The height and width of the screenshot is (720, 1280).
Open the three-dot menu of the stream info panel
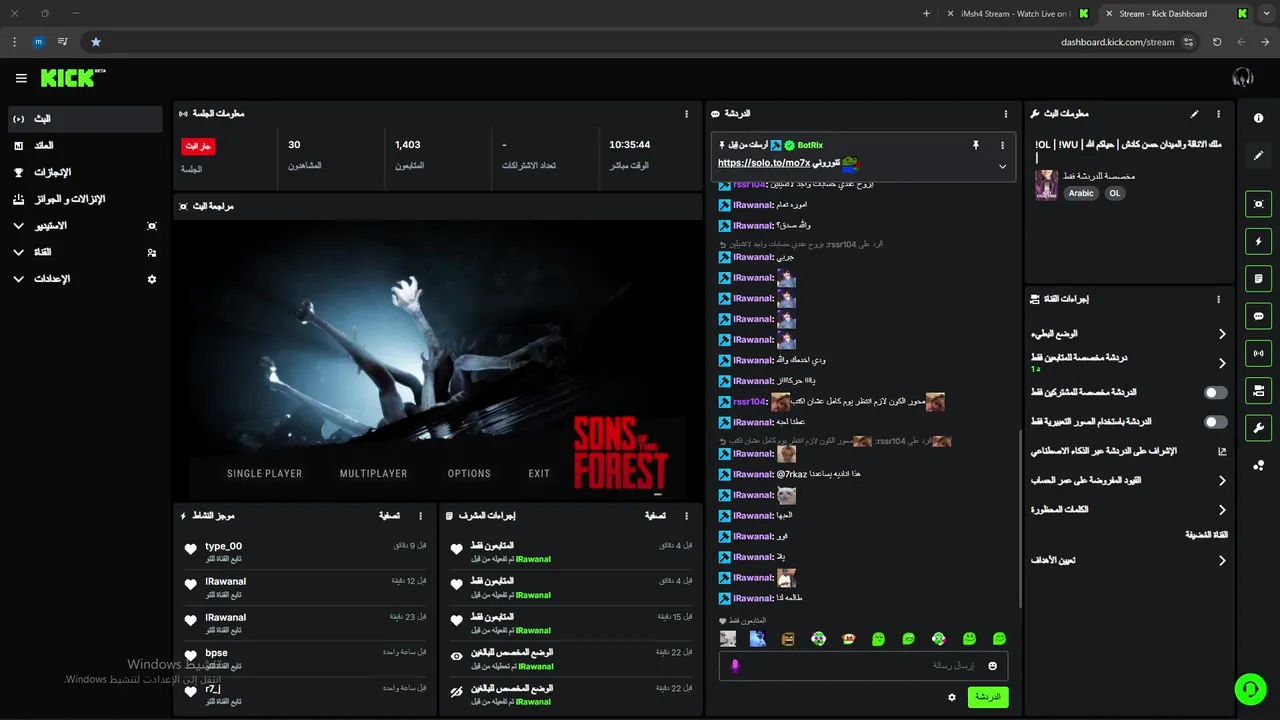tap(1218, 114)
